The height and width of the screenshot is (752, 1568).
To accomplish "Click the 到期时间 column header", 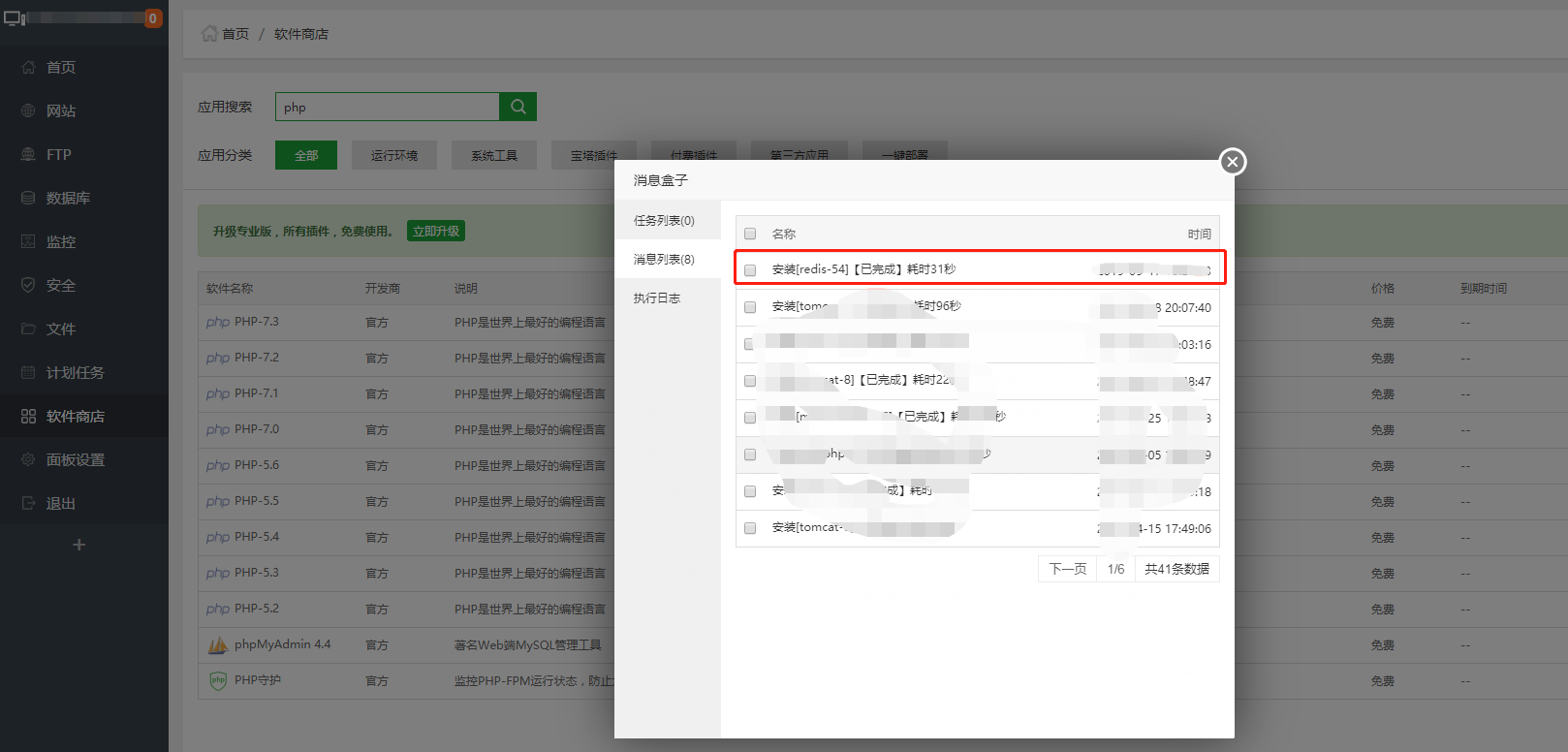I will (x=1484, y=288).
